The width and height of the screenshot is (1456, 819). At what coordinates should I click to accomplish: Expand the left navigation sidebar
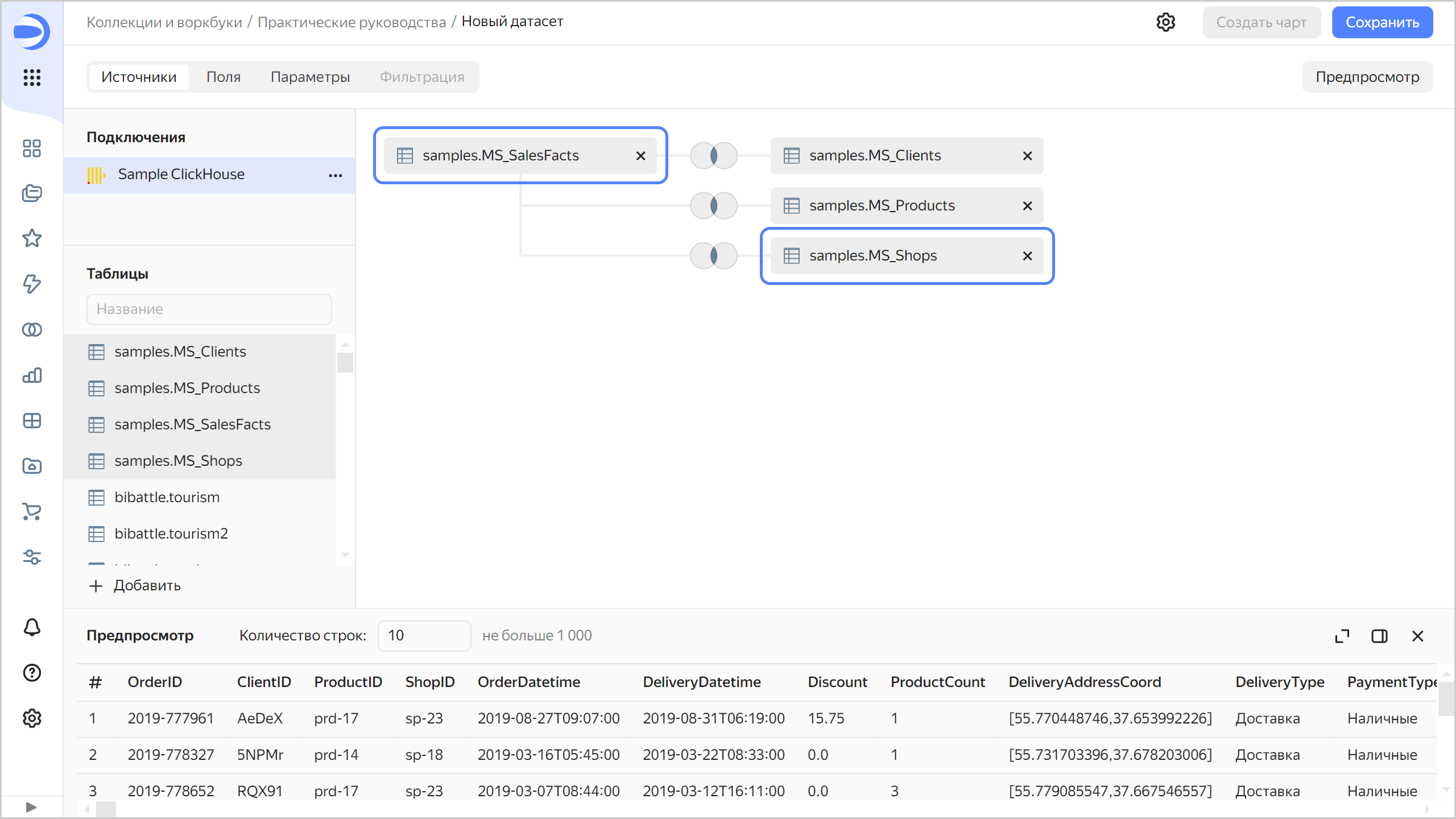[32, 807]
